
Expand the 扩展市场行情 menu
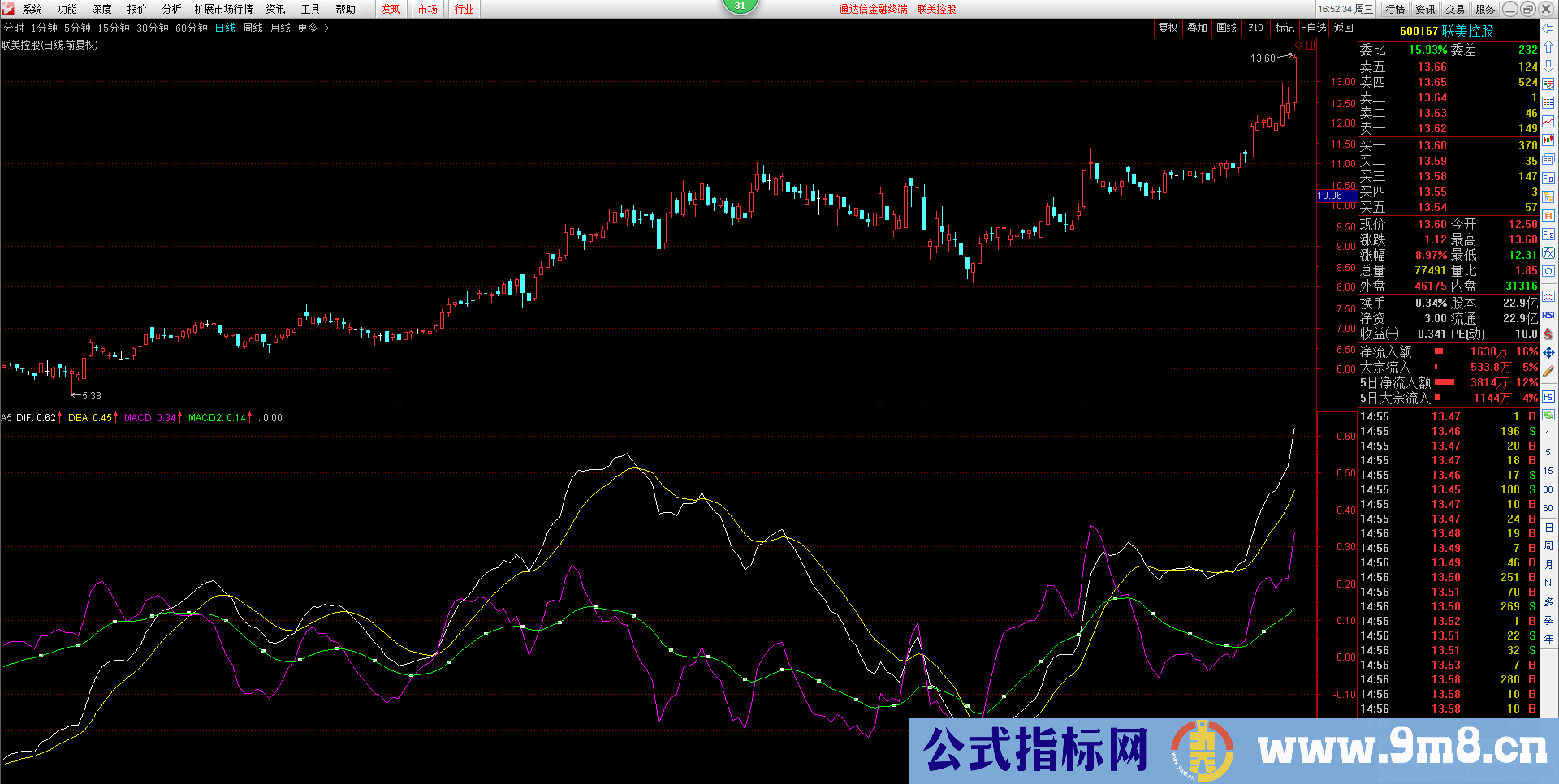[222, 9]
